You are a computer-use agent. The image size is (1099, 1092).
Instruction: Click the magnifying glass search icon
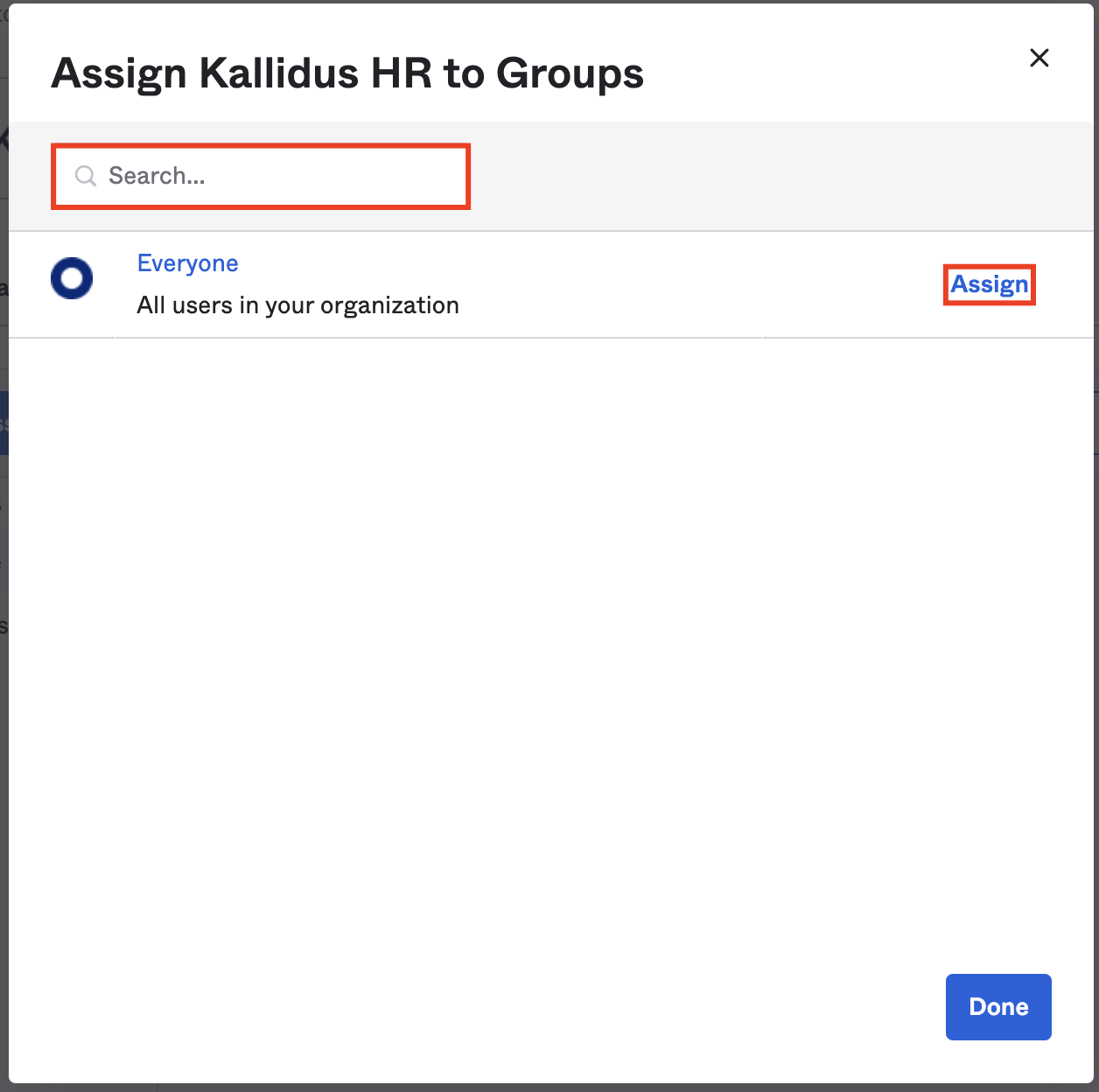pyautogui.click(x=85, y=176)
